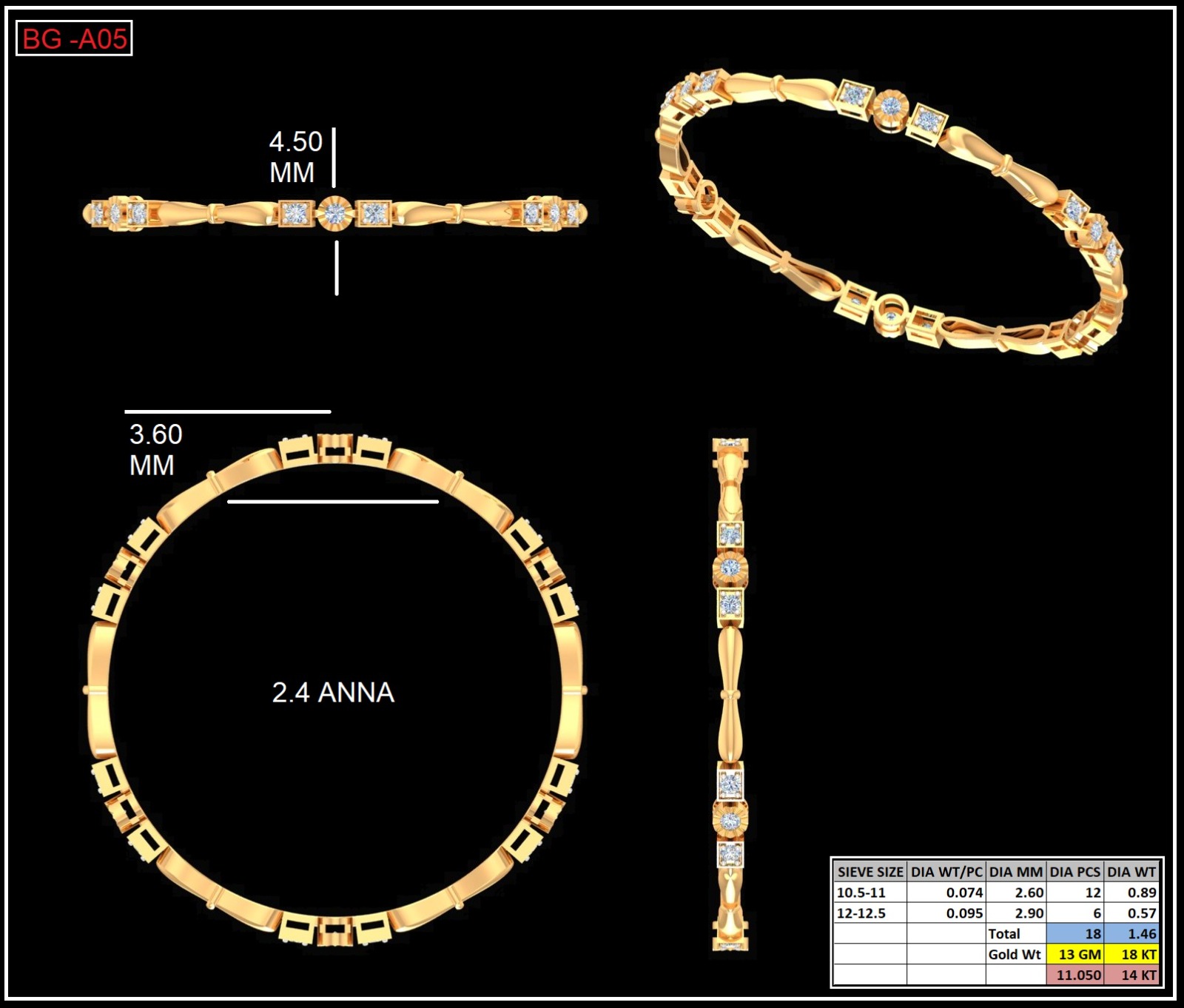1184x1008 pixels.
Task: Click the 2.60 diameter cell
Action: point(1016,893)
